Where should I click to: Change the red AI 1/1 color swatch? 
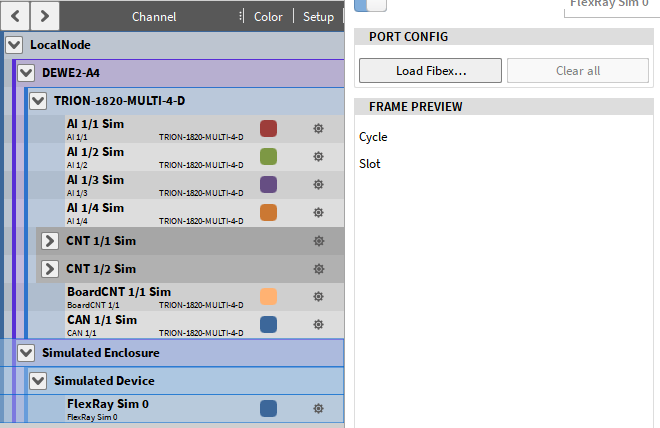click(268, 129)
